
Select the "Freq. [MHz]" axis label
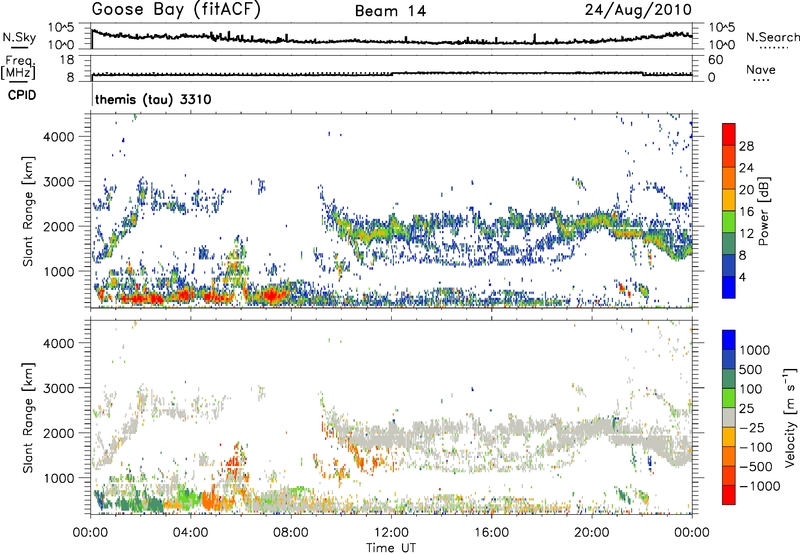[18, 68]
